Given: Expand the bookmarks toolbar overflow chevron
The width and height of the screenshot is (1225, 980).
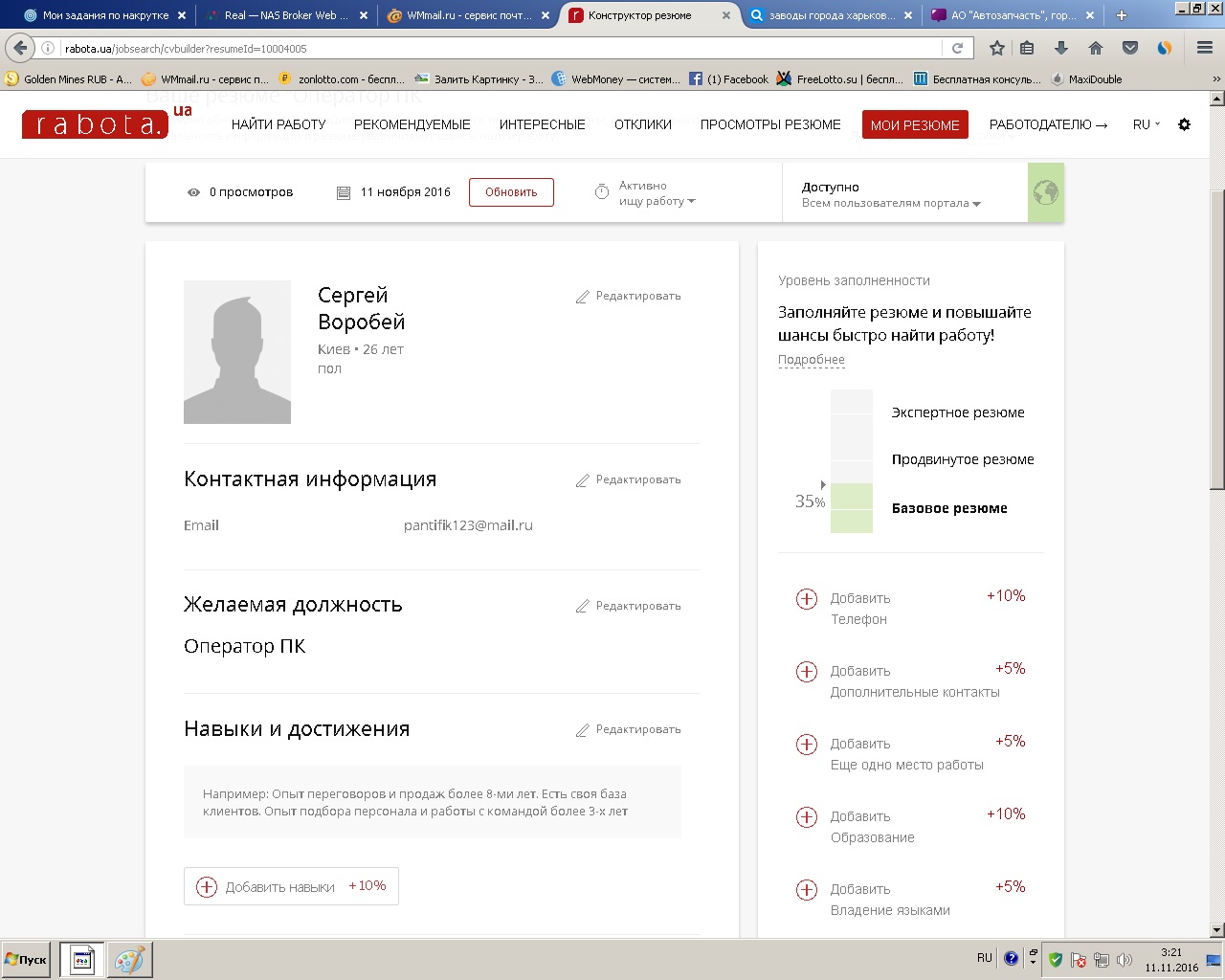Looking at the screenshot, I should (x=1216, y=79).
